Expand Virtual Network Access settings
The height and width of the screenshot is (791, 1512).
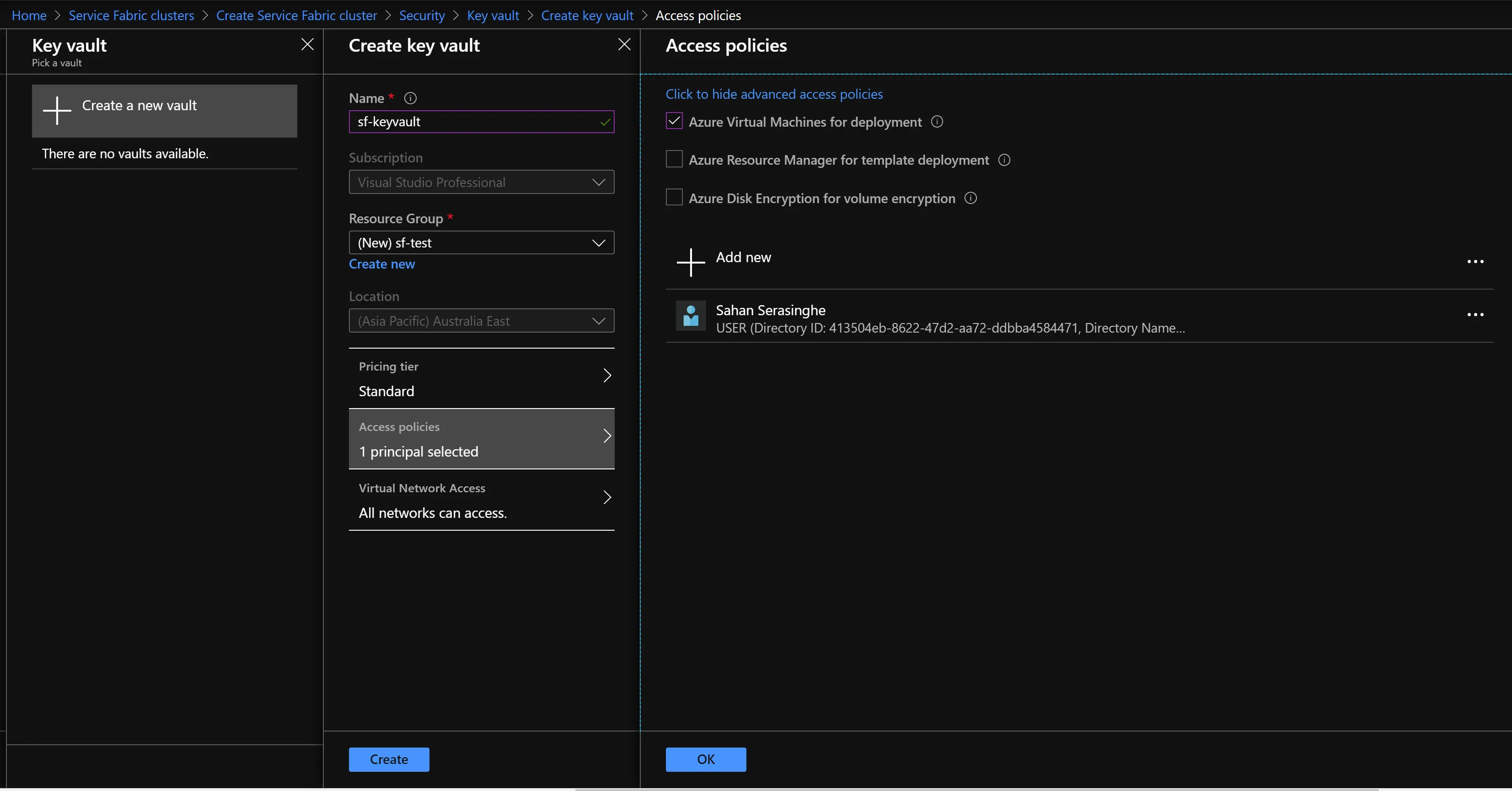[481, 500]
